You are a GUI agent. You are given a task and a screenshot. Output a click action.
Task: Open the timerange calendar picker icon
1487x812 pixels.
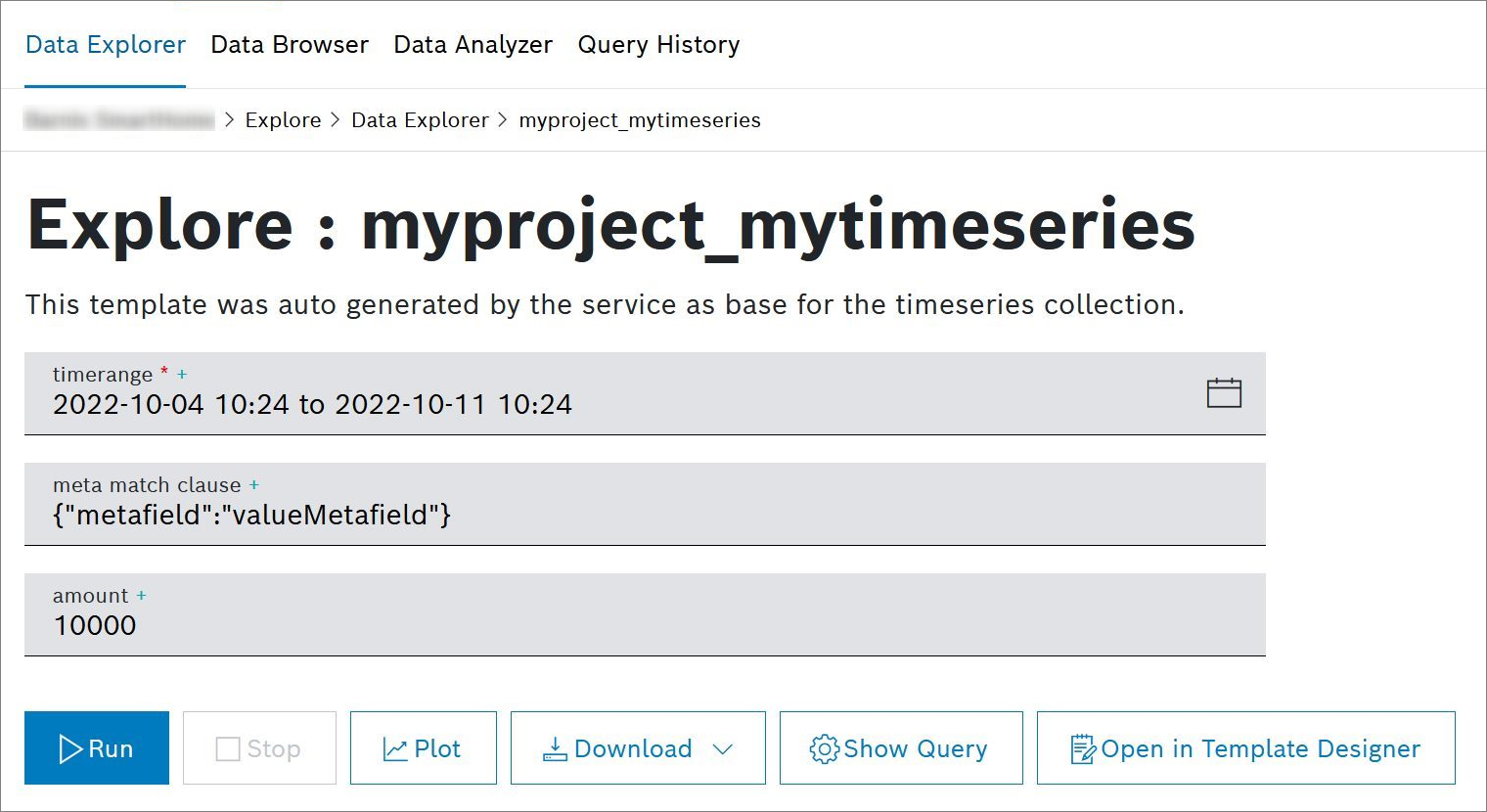coord(1223,392)
